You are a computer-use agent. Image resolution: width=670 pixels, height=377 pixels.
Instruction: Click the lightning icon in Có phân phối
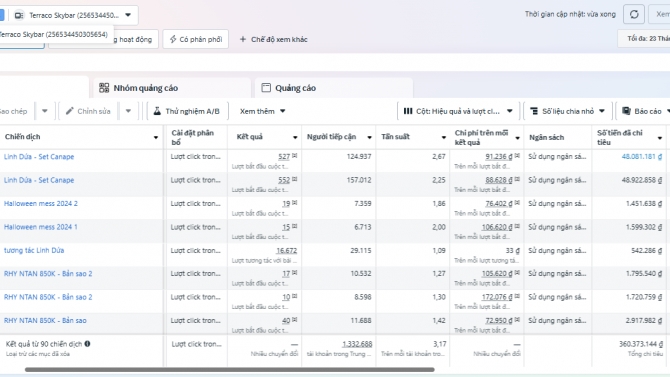(x=173, y=39)
